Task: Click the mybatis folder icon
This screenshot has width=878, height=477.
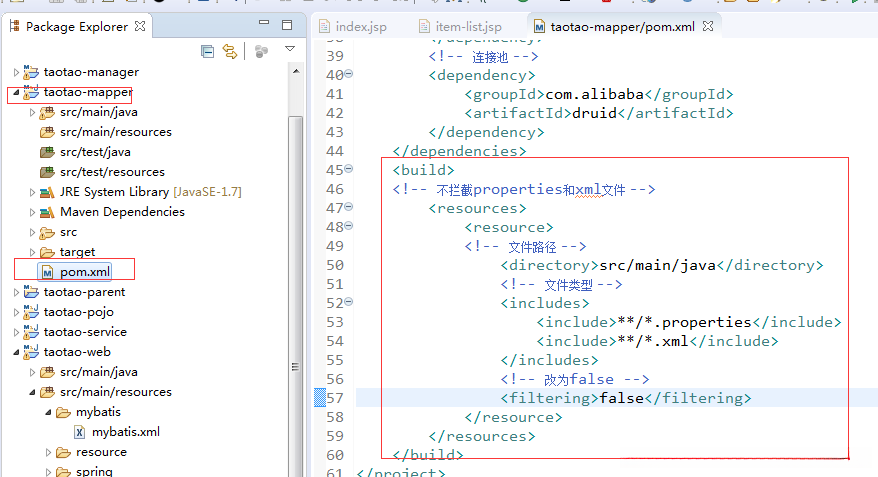Action: click(63, 413)
